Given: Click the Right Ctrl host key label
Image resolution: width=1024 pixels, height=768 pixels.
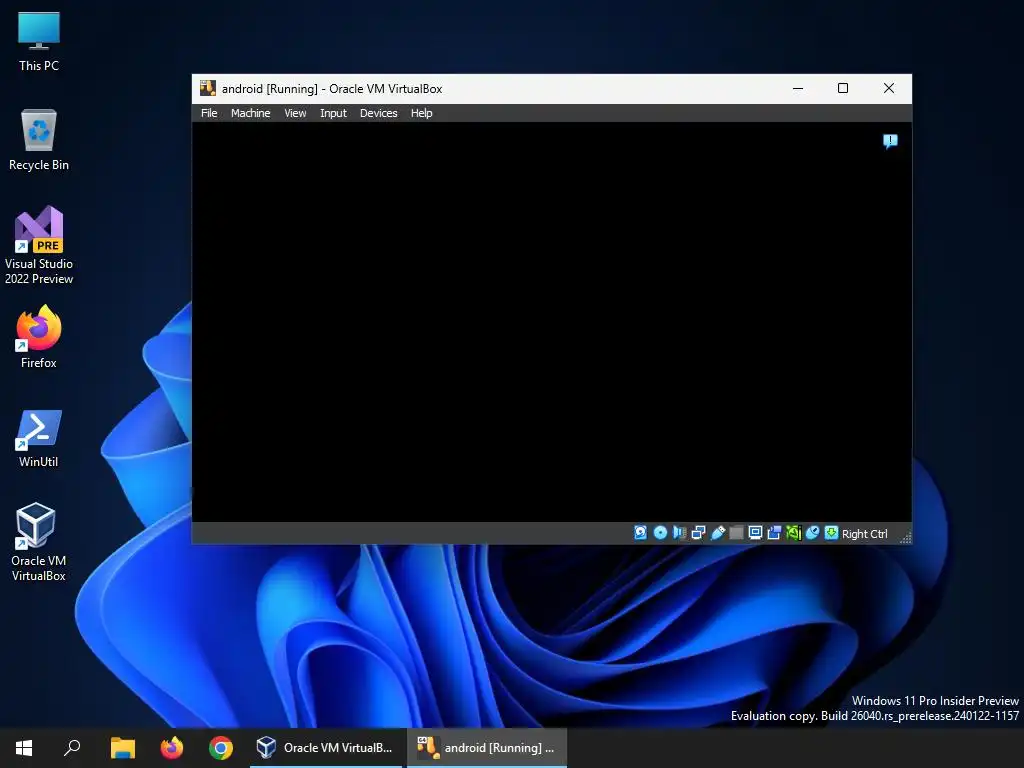Looking at the screenshot, I should (x=864, y=534).
